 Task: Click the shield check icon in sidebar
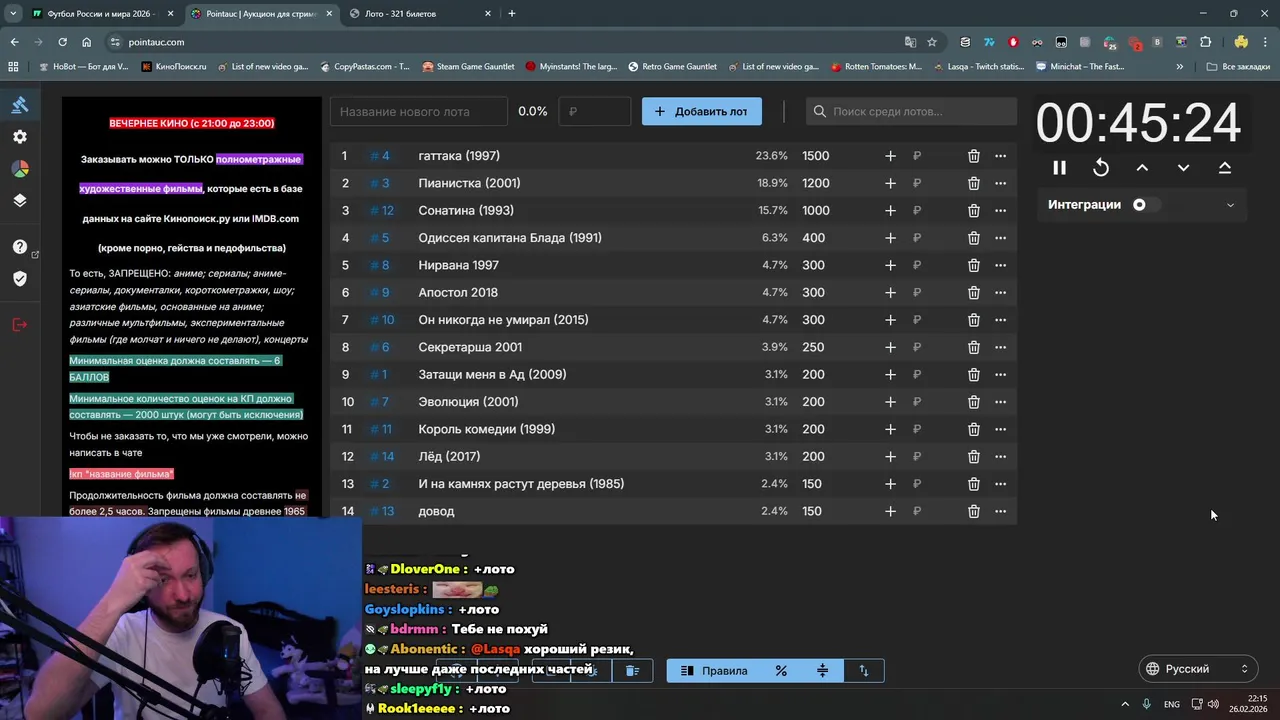click(x=20, y=278)
